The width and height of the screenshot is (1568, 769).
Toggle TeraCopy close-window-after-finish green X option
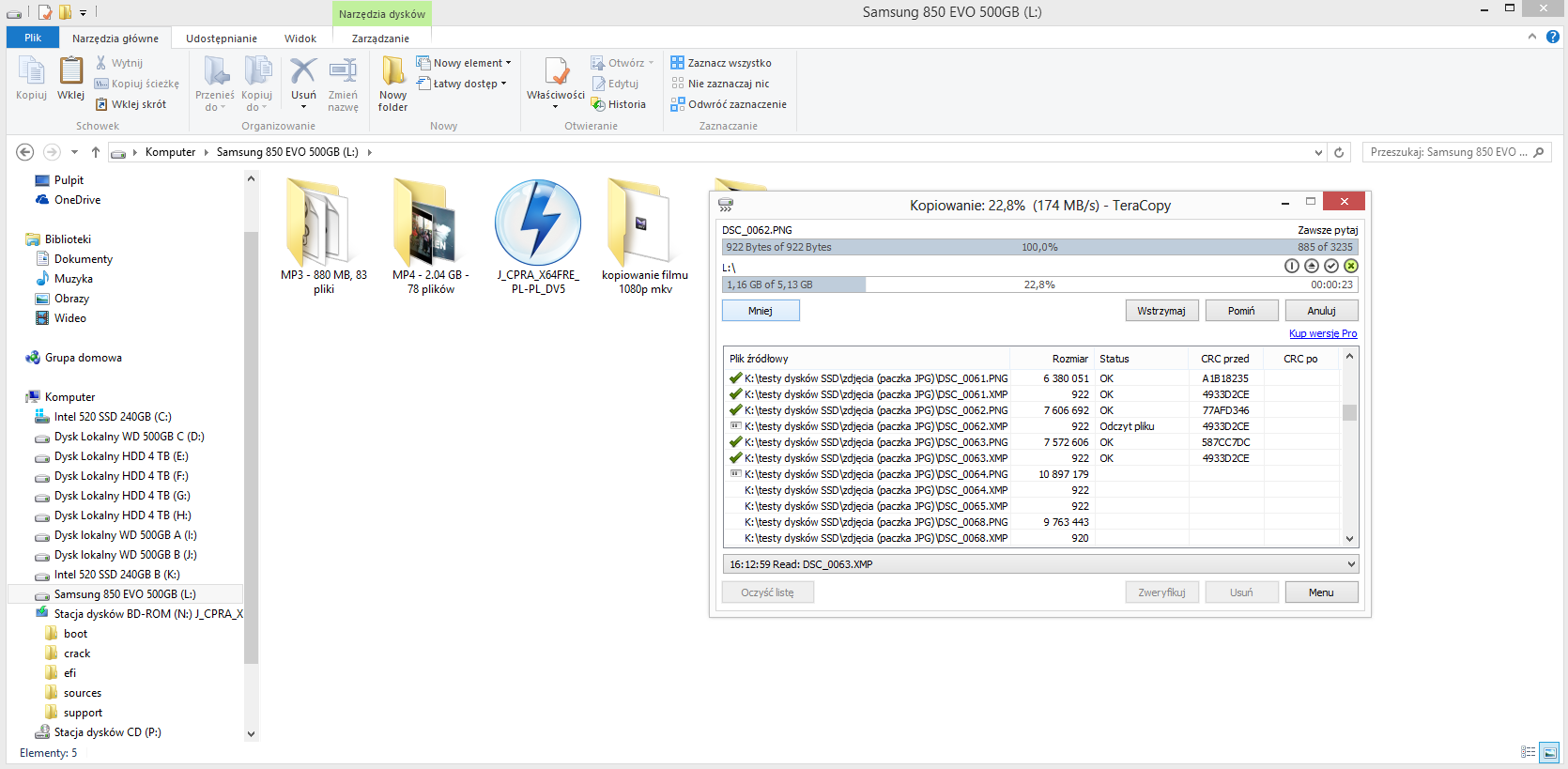click(x=1351, y=266)
